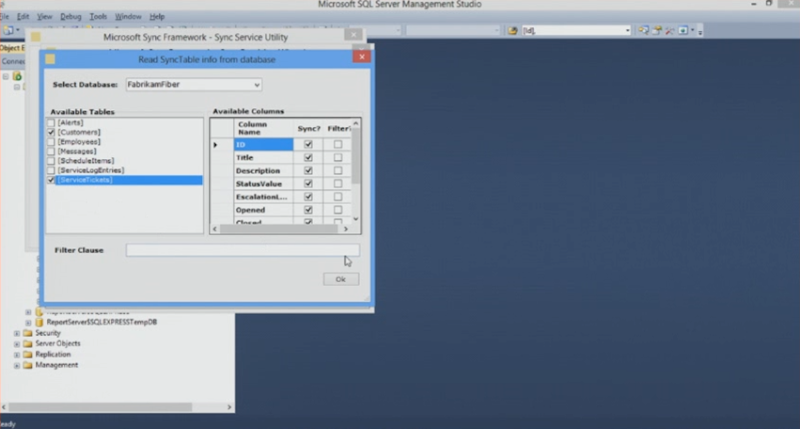Image resolution: width=800 pixels, height=429 pixels.
Task: Click the first icon right of the [Id] combo
Action: pos(643,31)
